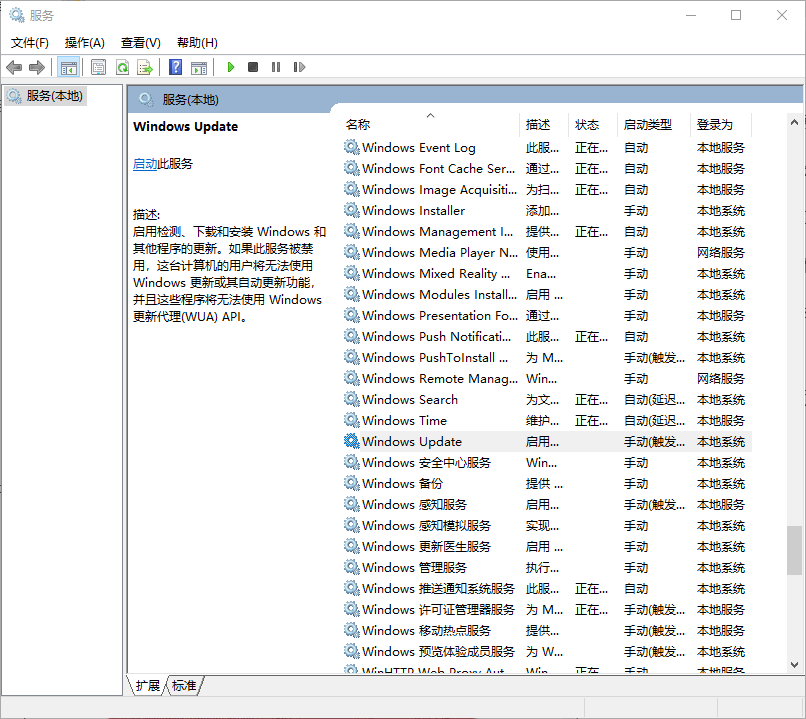
Task: Click the Back arrow toolbar icon
Action: (x=14, y=67)
